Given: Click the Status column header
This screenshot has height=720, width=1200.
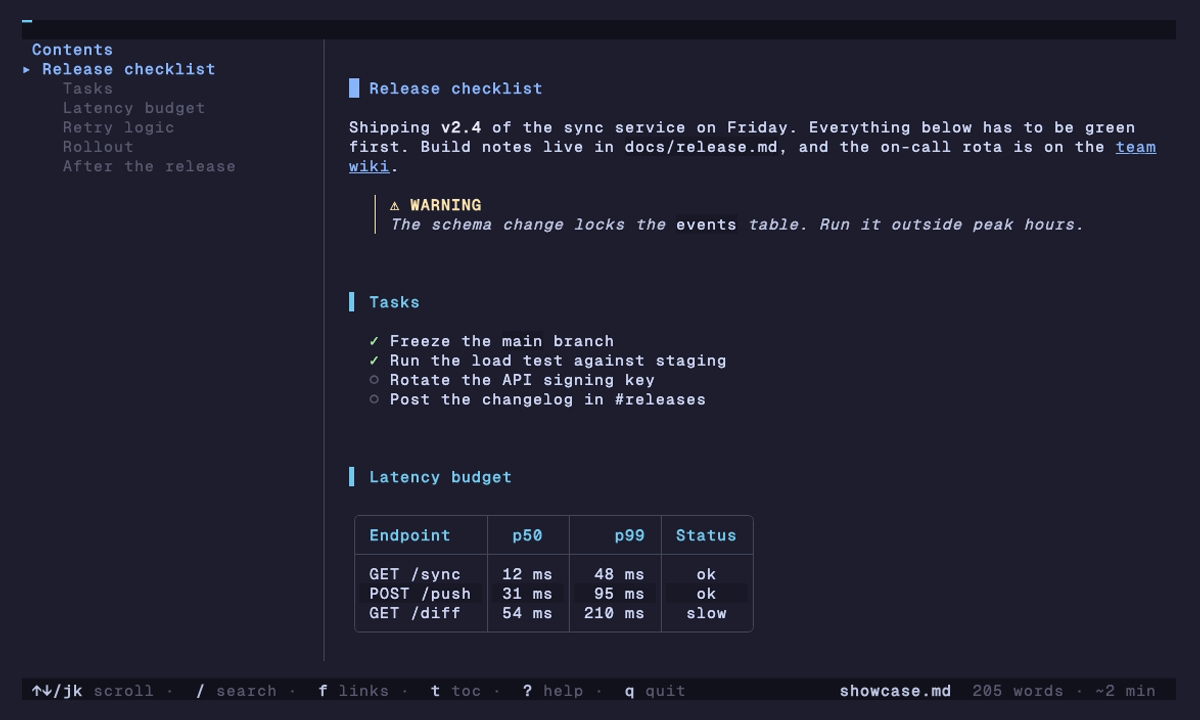Looking at the screenshot, I should pos(706,535).
